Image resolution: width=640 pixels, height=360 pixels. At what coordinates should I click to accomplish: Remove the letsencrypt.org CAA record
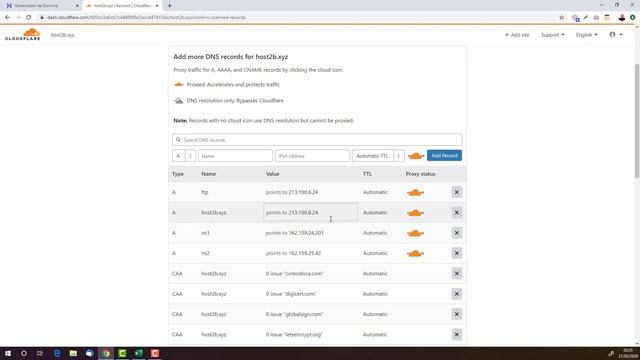[x=457, y=335]
